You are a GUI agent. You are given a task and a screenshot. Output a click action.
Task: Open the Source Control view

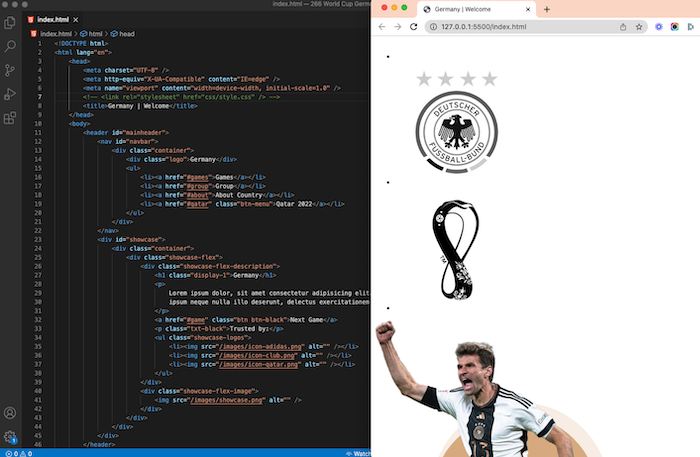pos(10,70)
